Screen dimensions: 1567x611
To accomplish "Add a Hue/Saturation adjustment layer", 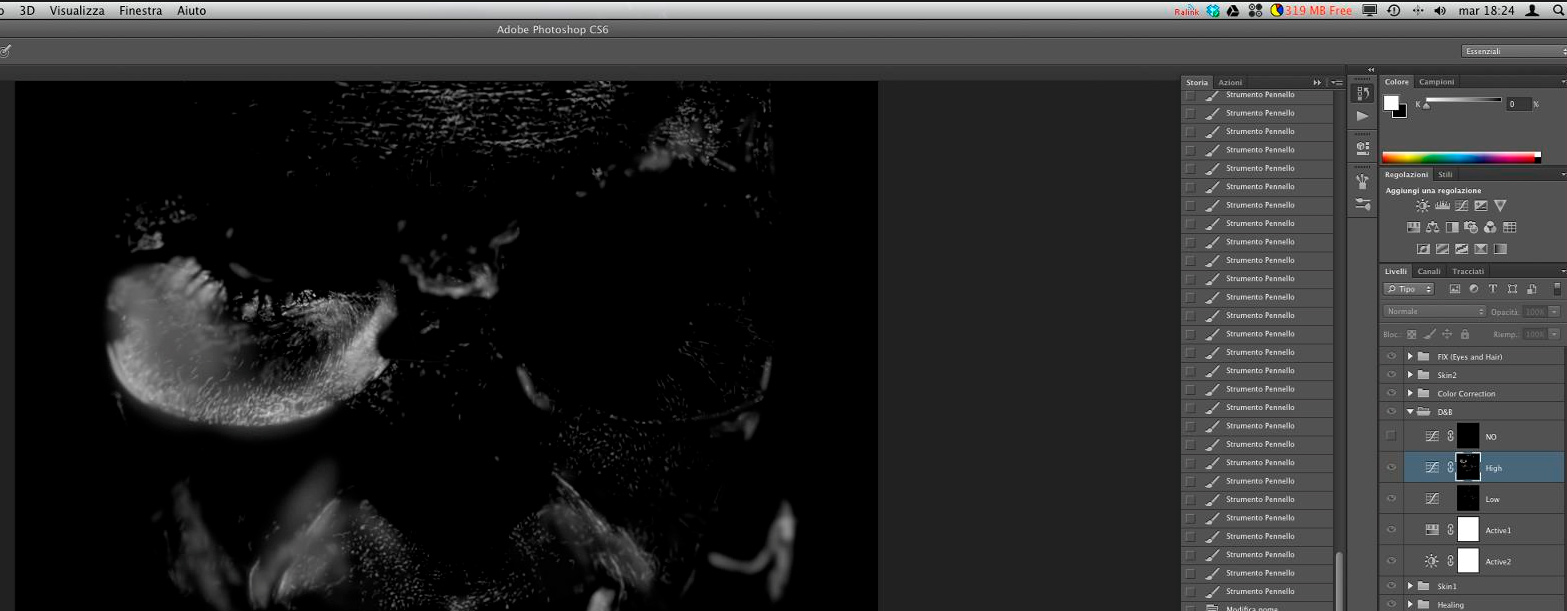I will pyautogui.click(x=1413, y=227).
